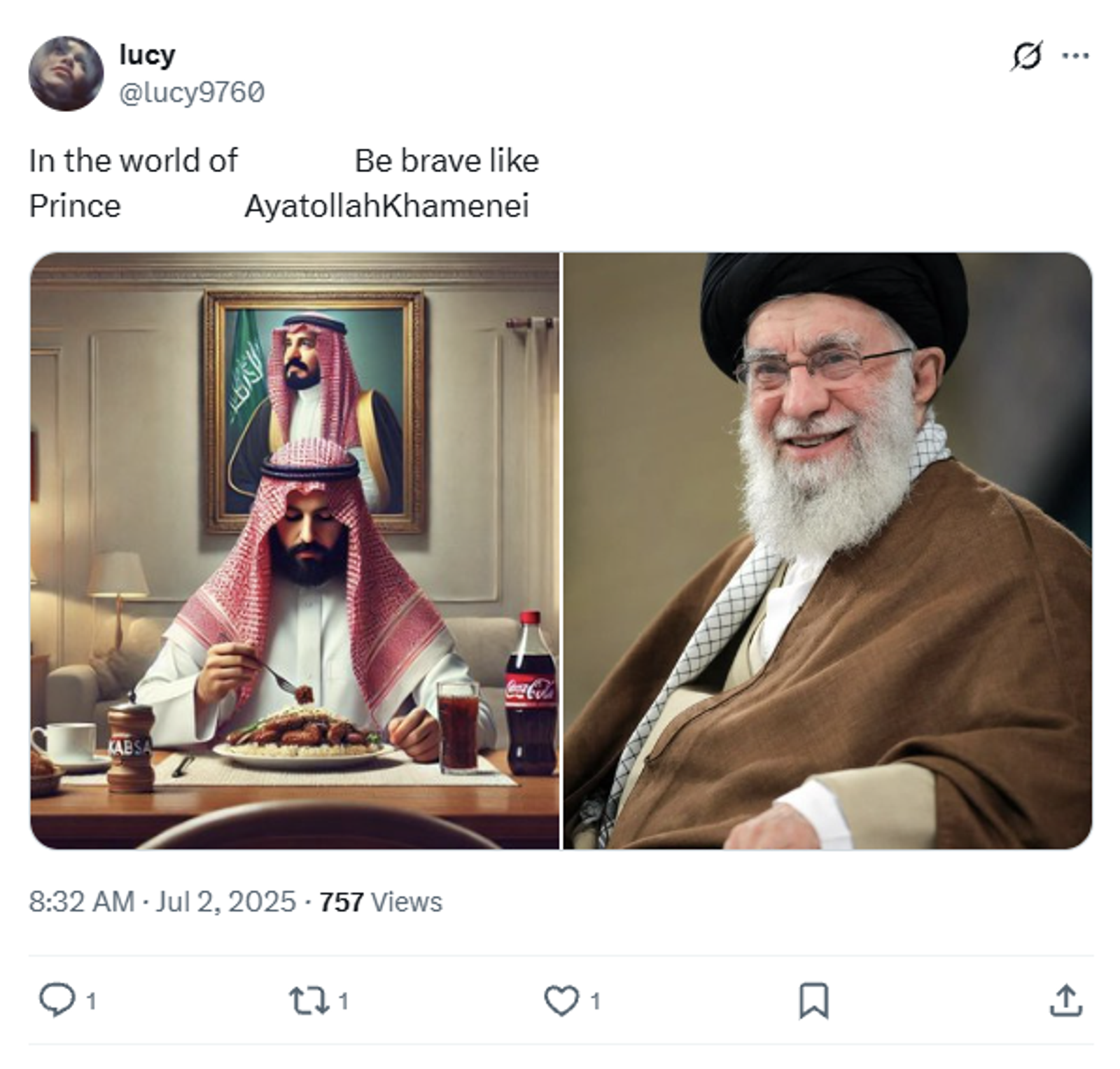
Task: Repost using the retweet arrows icon
Action: pyautogui.click(x=309, y=1000)
